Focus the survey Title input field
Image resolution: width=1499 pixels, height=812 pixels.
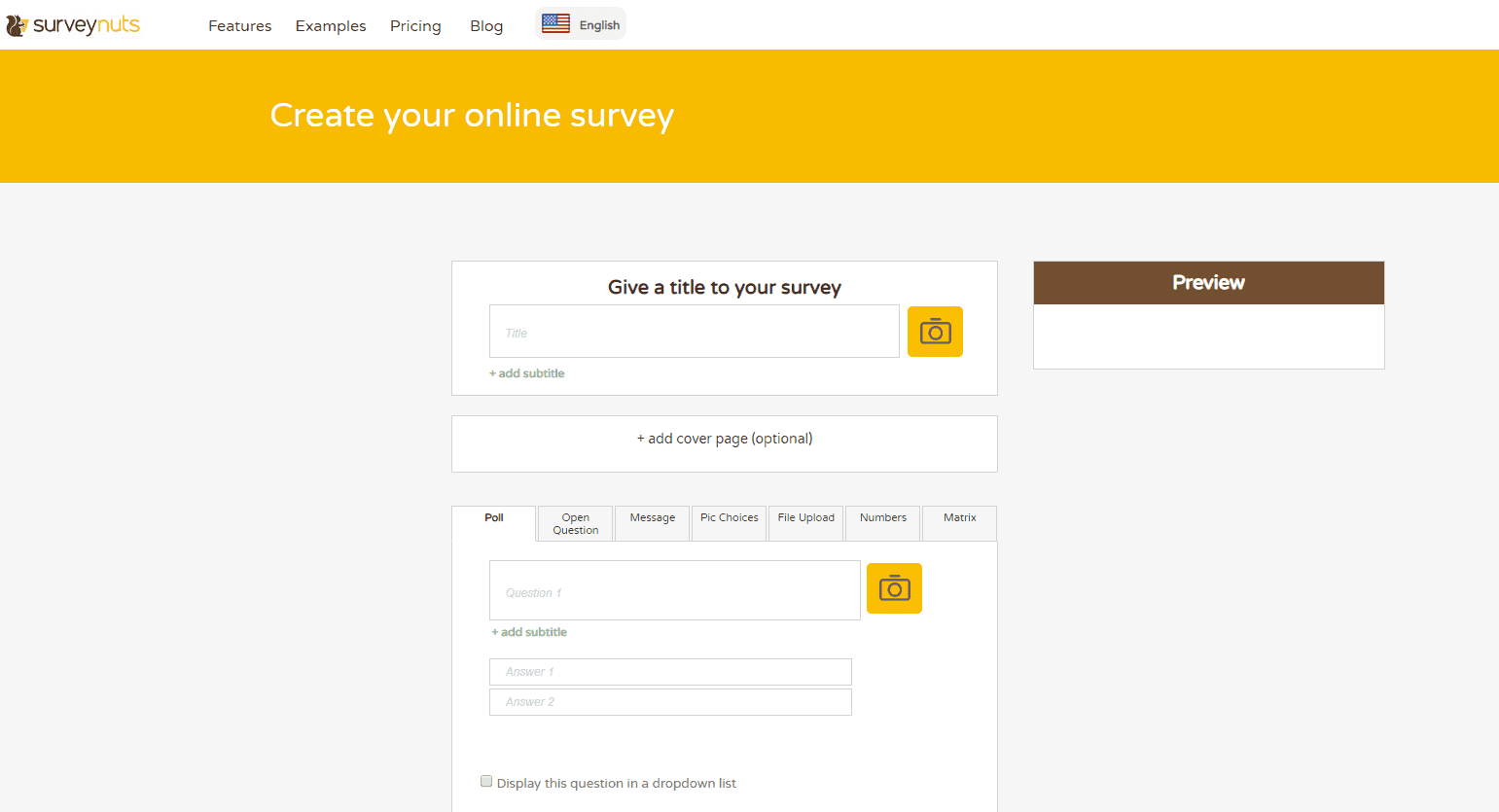[695, 332]
